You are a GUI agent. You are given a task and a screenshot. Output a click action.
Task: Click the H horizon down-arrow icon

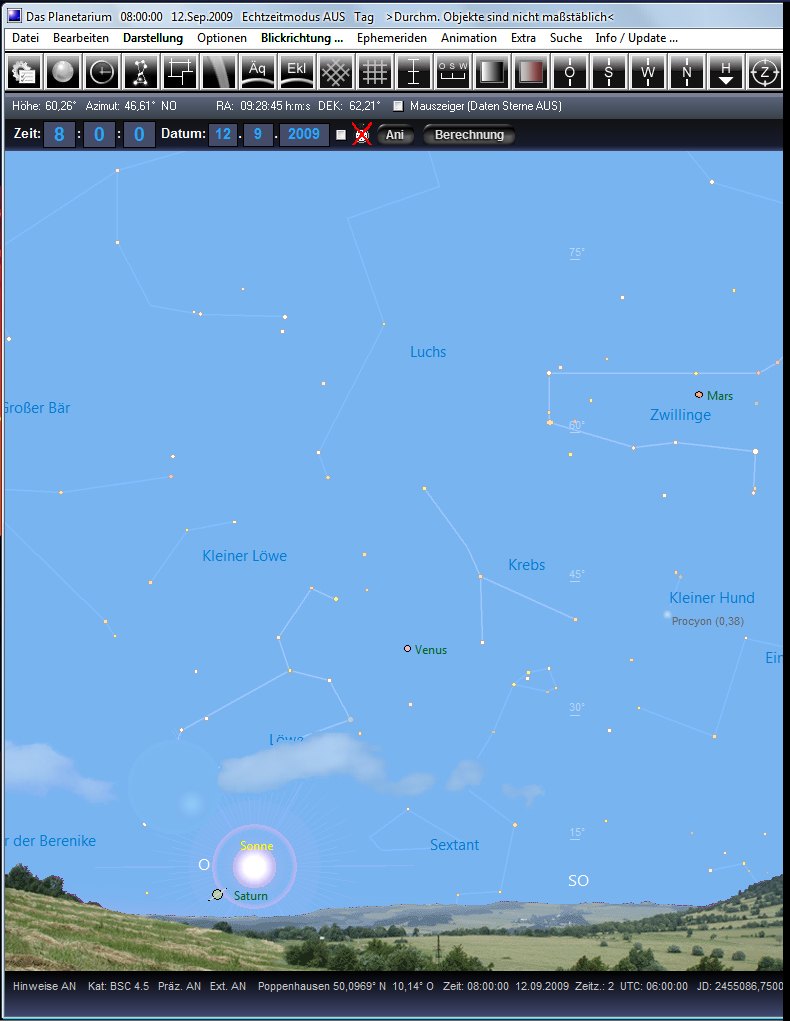coord(726,72)
